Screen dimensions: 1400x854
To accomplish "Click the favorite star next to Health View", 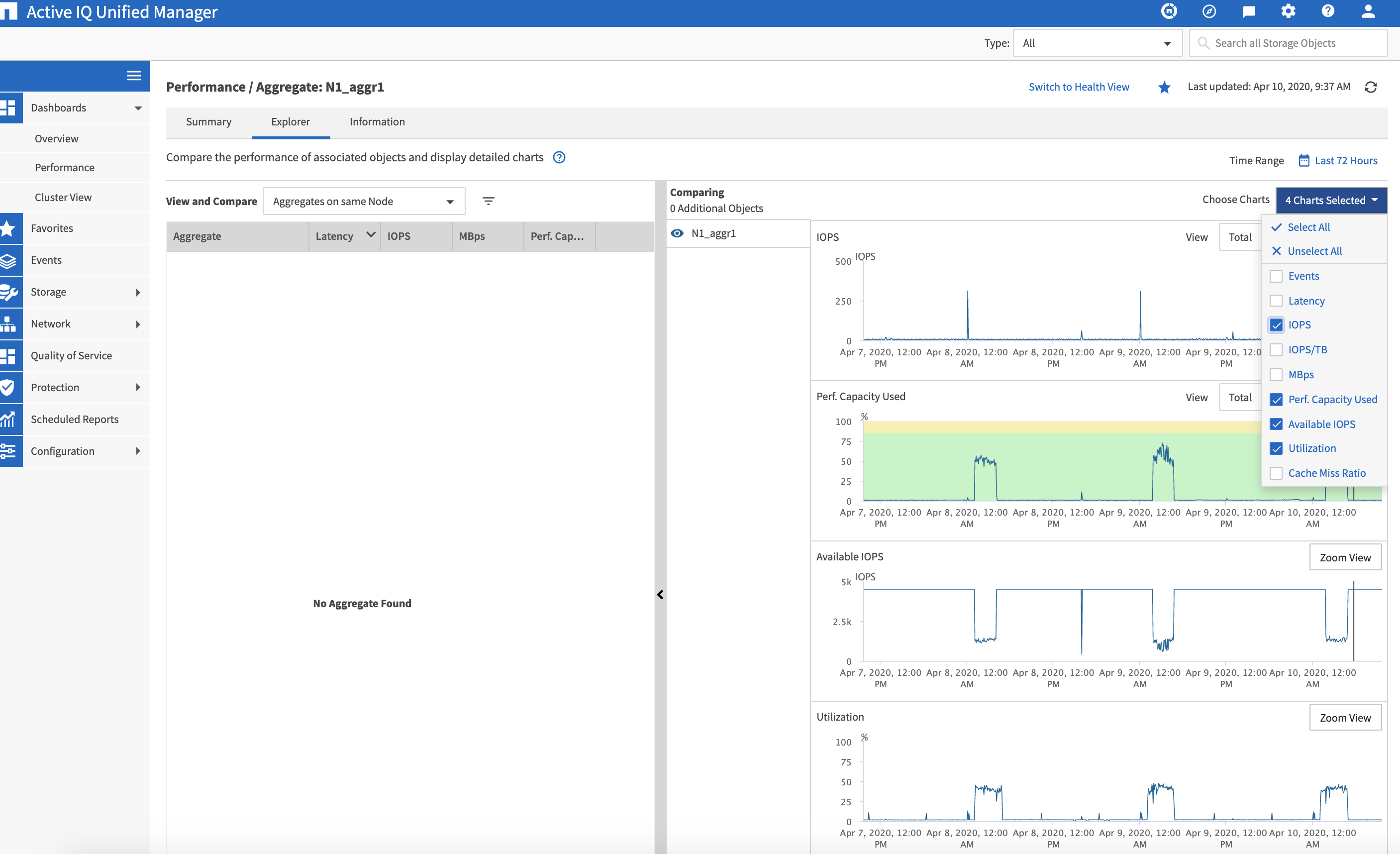I will coord(1164,87).
